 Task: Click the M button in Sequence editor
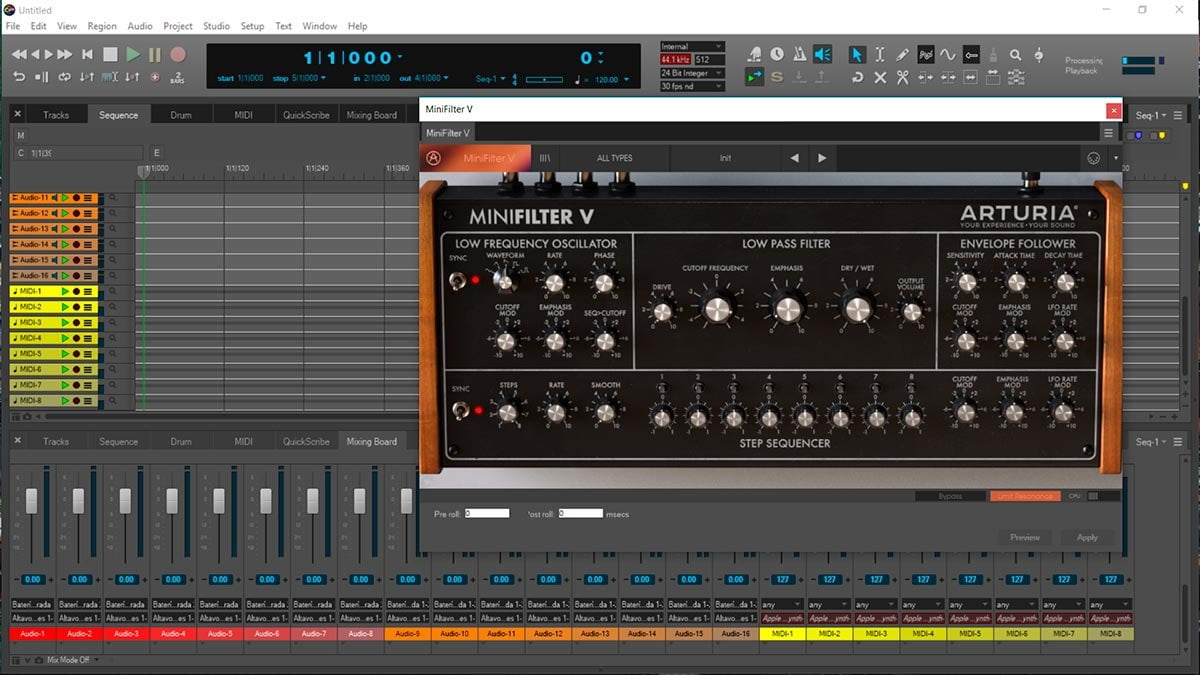tap(21, 135)
